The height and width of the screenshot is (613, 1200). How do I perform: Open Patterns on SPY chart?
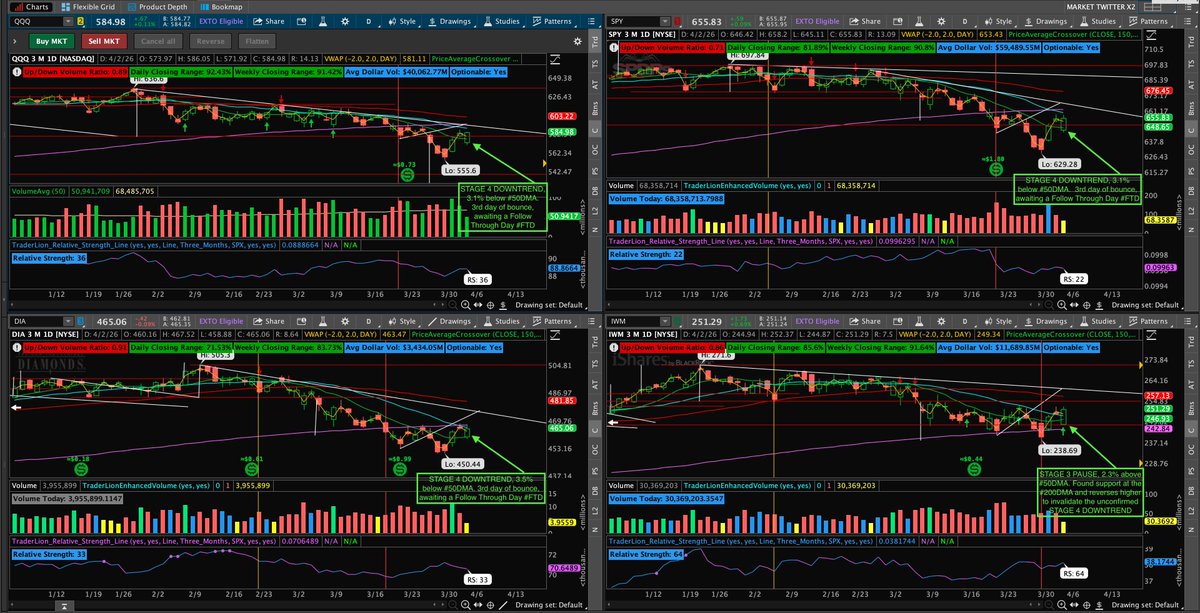[1150, 21]
